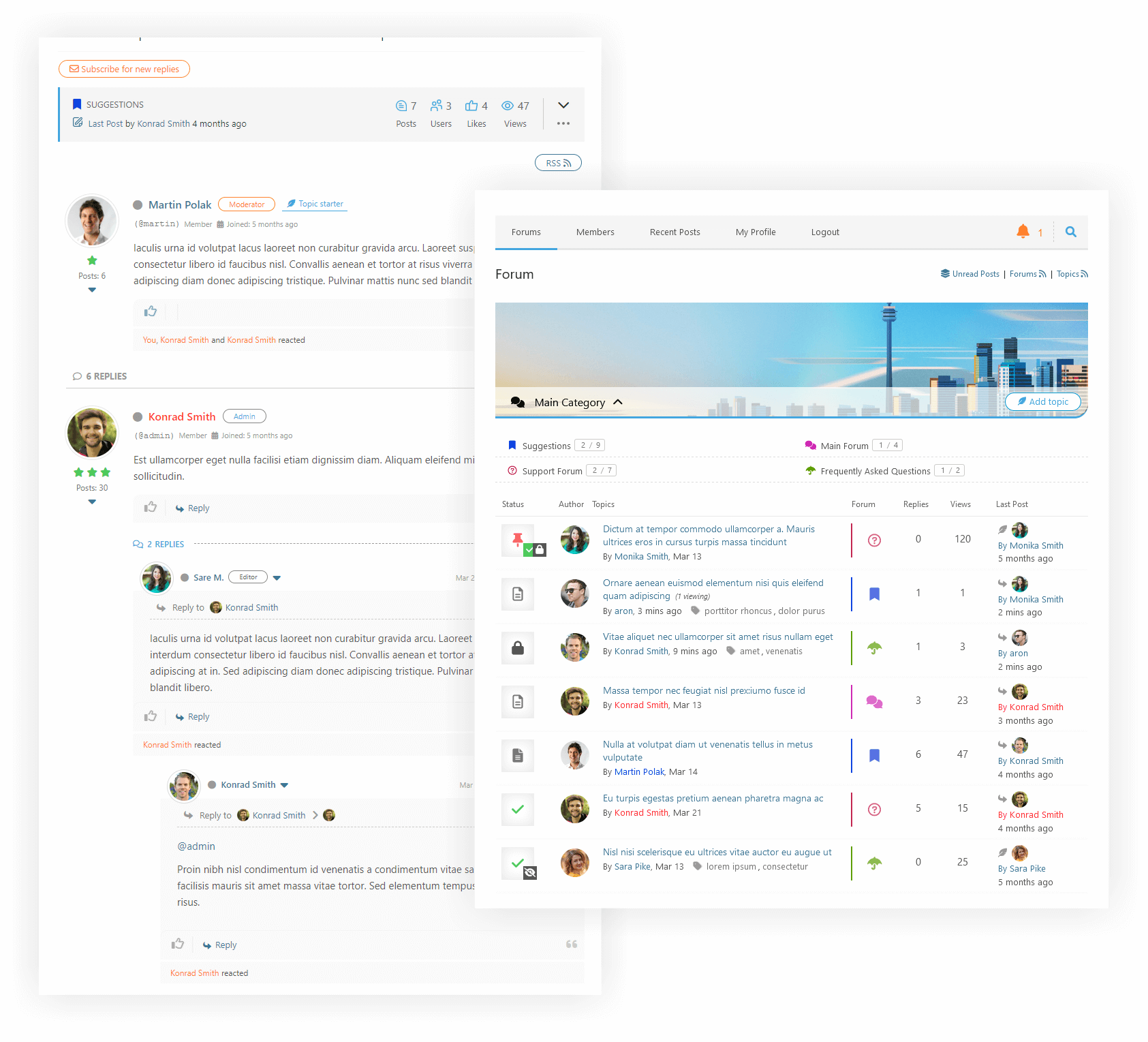Click the RSS feed button
Image resolution: width=1148 pixels, height=1042 pixels.
(x=557, y=163)
